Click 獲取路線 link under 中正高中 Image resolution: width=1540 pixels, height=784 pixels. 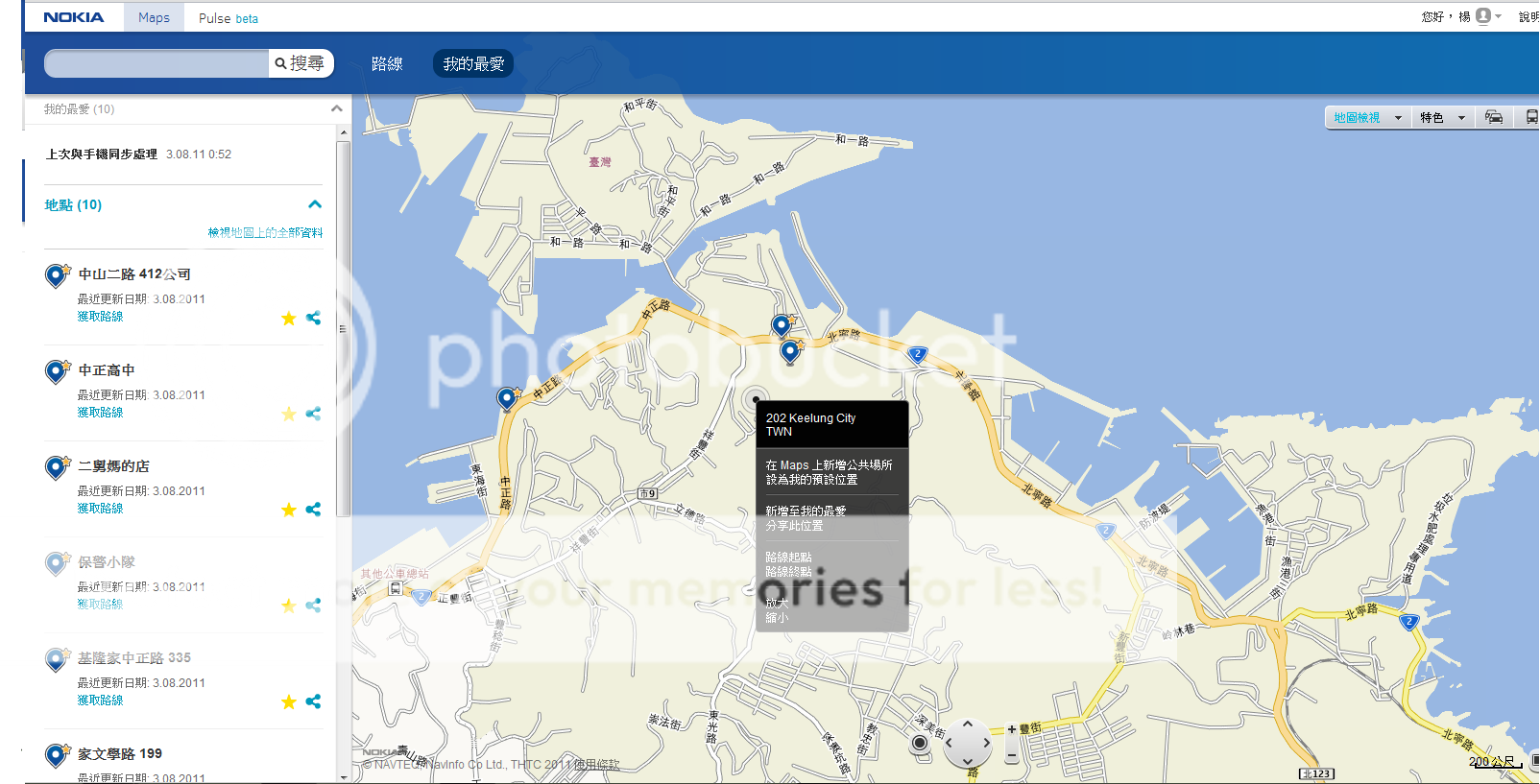100,413
